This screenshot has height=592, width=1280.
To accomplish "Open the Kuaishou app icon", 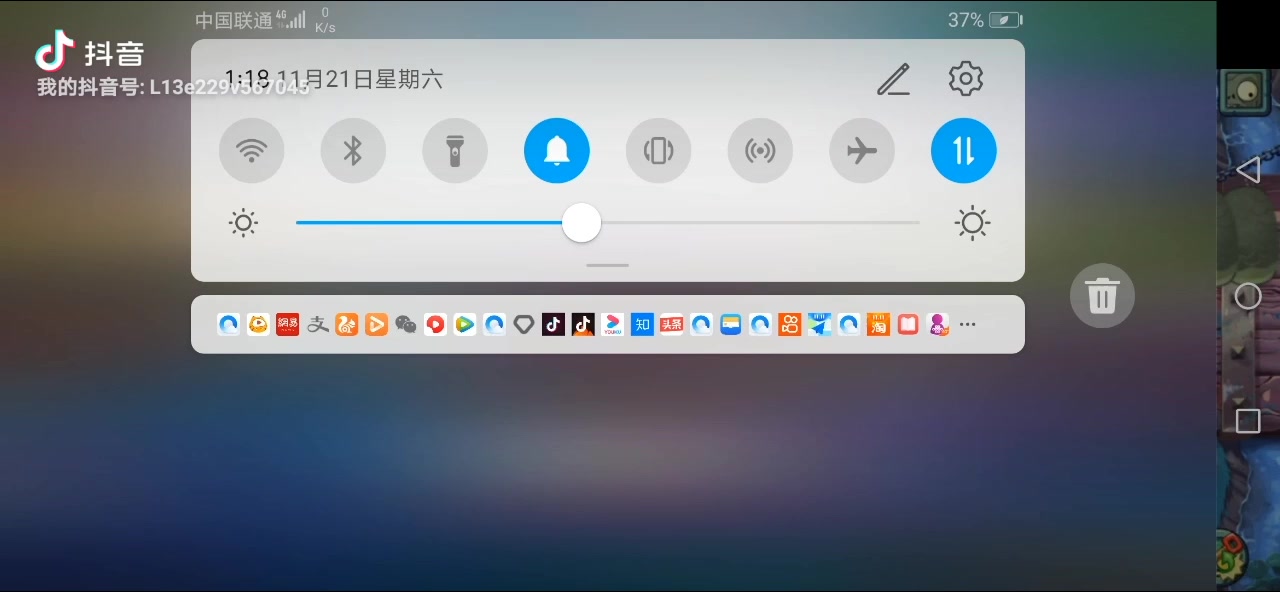I will (x=790, y=324).
